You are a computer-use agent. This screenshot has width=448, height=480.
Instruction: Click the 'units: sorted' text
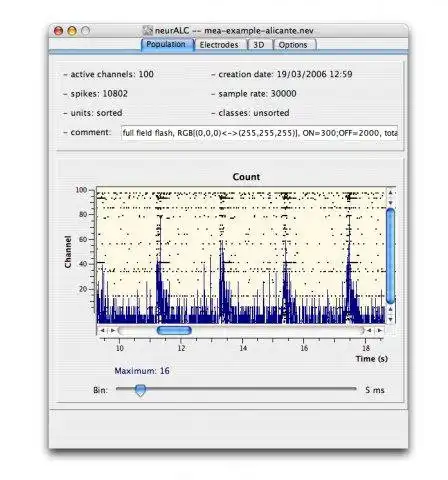96,113
